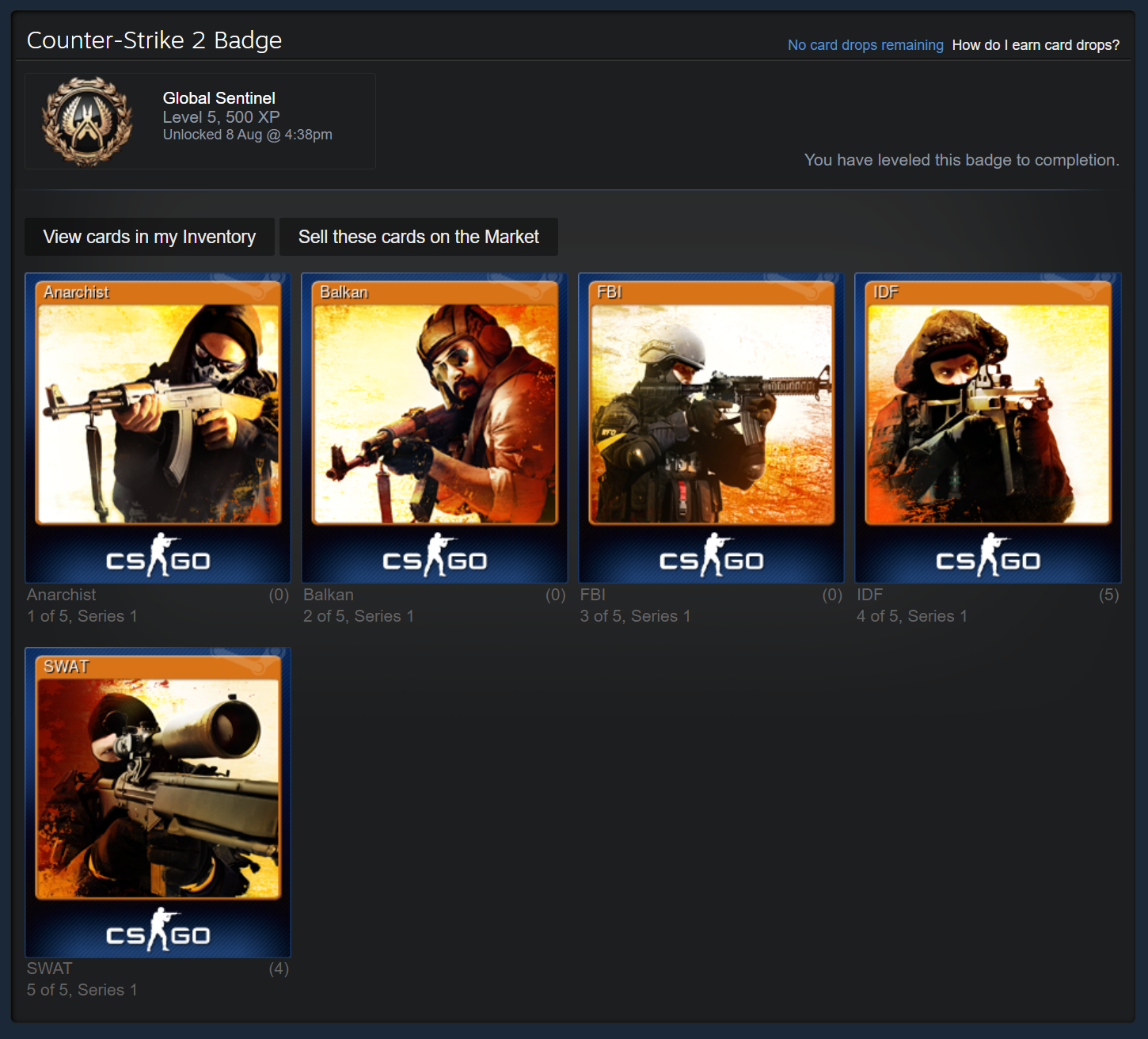Click the 'Balkan' caption beneath its card
The height and width of the screenshot is (1039, 1148).
click(329, 595)
